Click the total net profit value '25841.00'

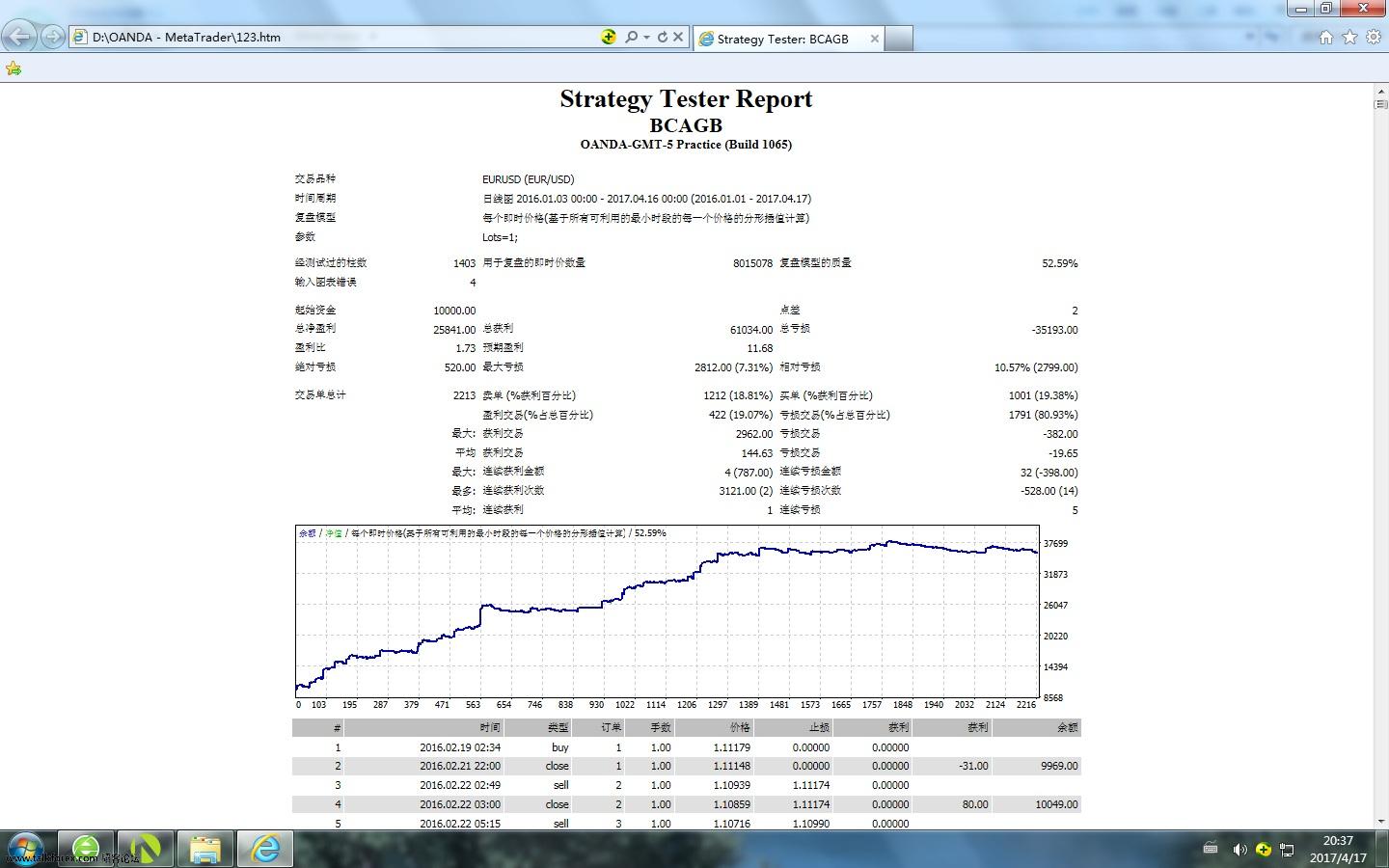[454, 330]
